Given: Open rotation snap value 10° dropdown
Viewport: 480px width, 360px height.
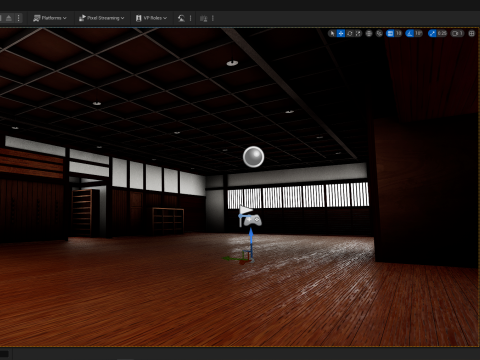Looking at the screenshot, I should coord(419,33).
